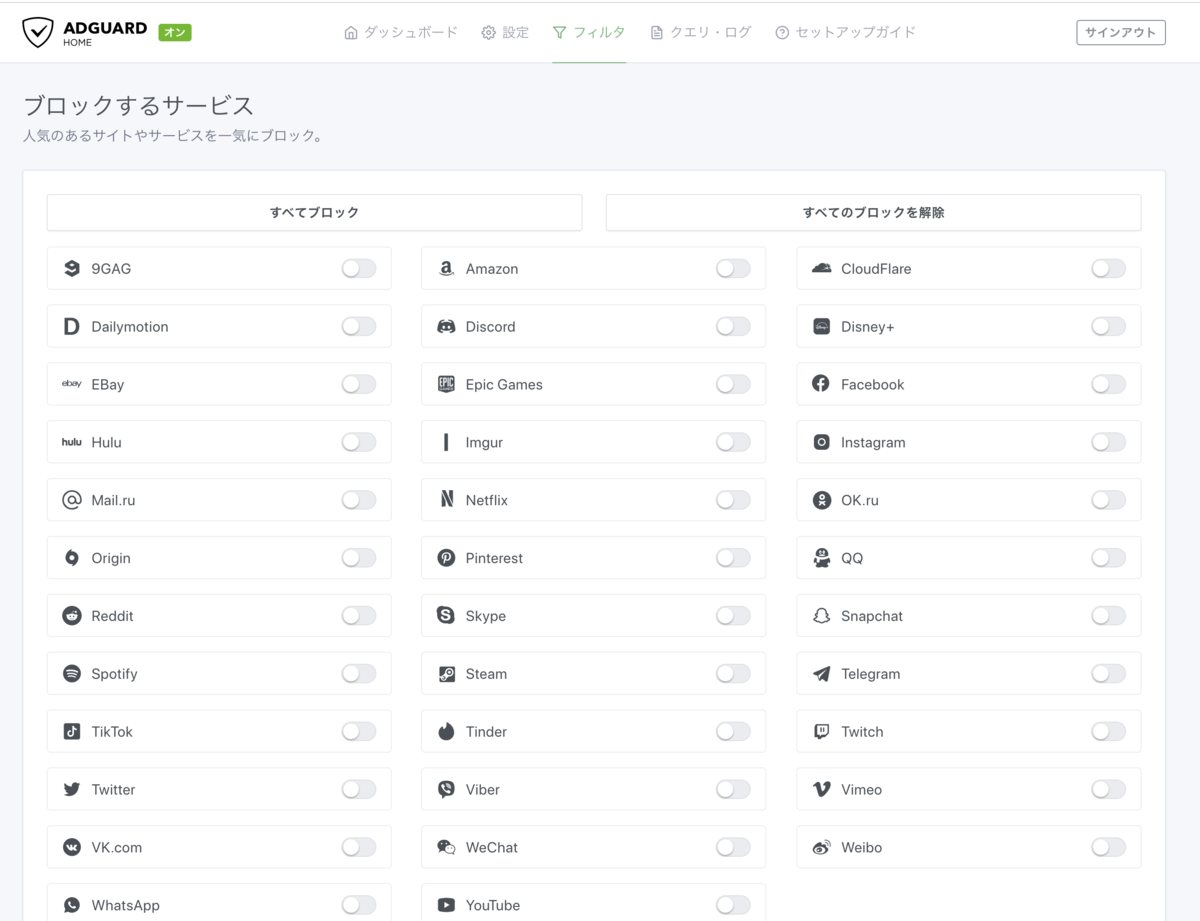Toggle blocking for 9GAG
The height and width of the screenshot is (921, 1200).
(358, 268)
